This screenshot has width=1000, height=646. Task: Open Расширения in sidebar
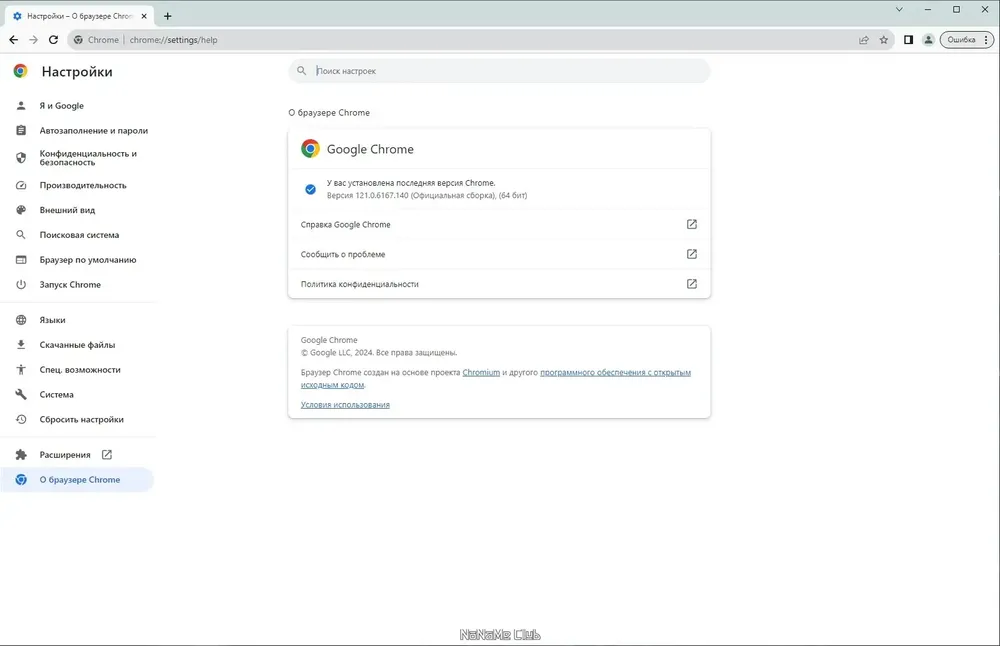pos(77,455)
